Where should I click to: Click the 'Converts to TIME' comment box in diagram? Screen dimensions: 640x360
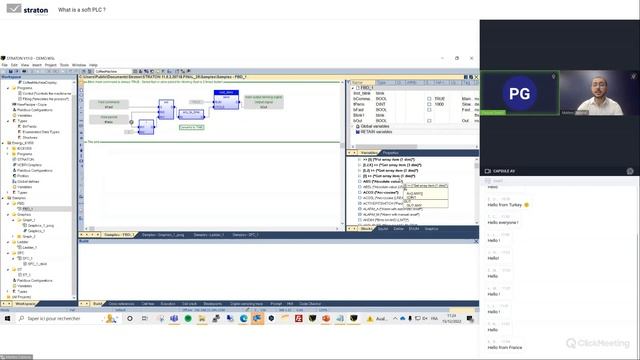191,127
